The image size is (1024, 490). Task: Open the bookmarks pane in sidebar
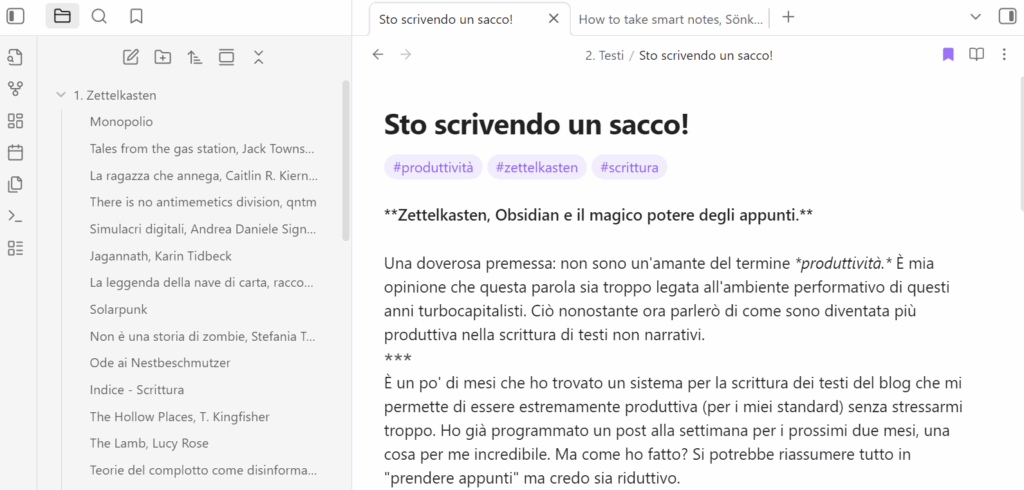136,16
